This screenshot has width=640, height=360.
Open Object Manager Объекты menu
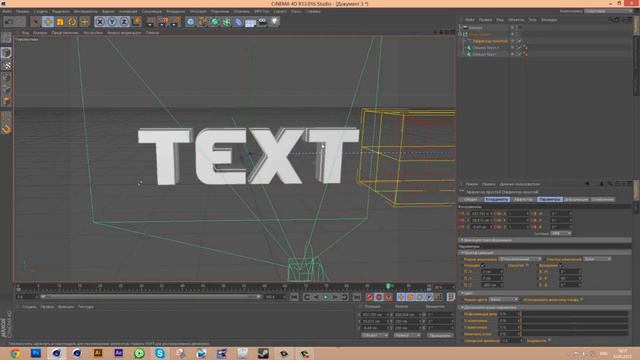(516, 20)
